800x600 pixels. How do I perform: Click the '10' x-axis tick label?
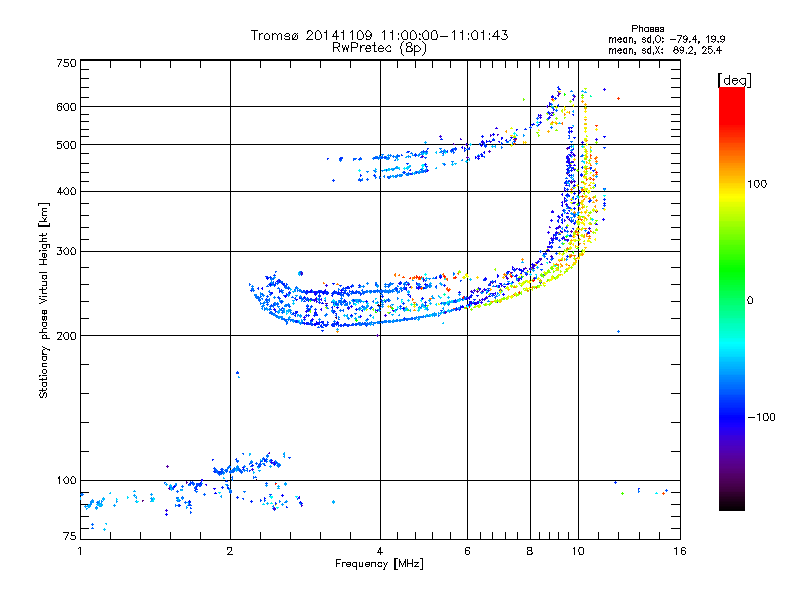pyautogui.click(x=578, y=551)
